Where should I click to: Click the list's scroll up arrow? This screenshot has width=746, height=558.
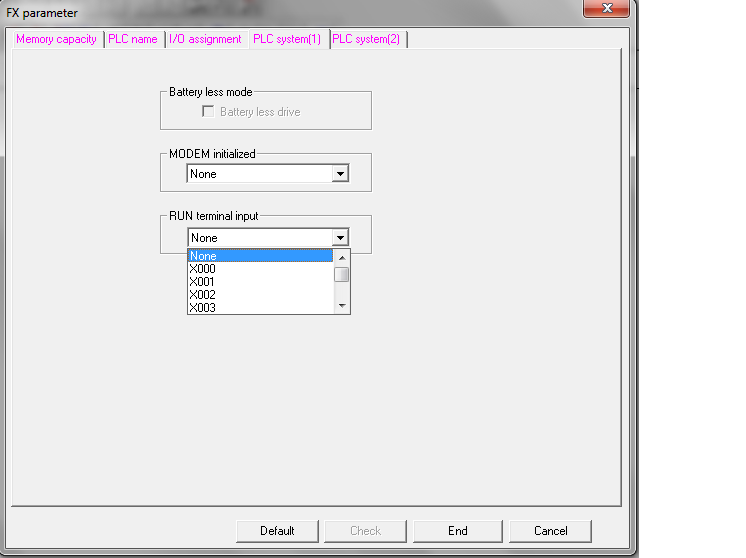click(342, 256)
